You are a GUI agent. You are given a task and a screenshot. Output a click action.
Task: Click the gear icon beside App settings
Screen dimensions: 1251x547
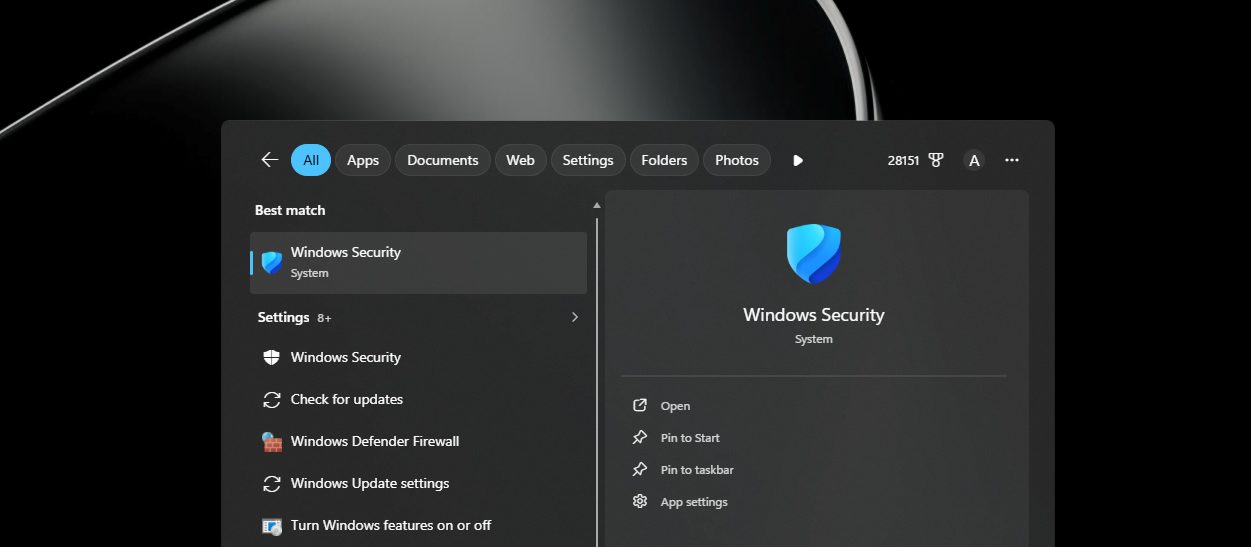tap(640, 501)
